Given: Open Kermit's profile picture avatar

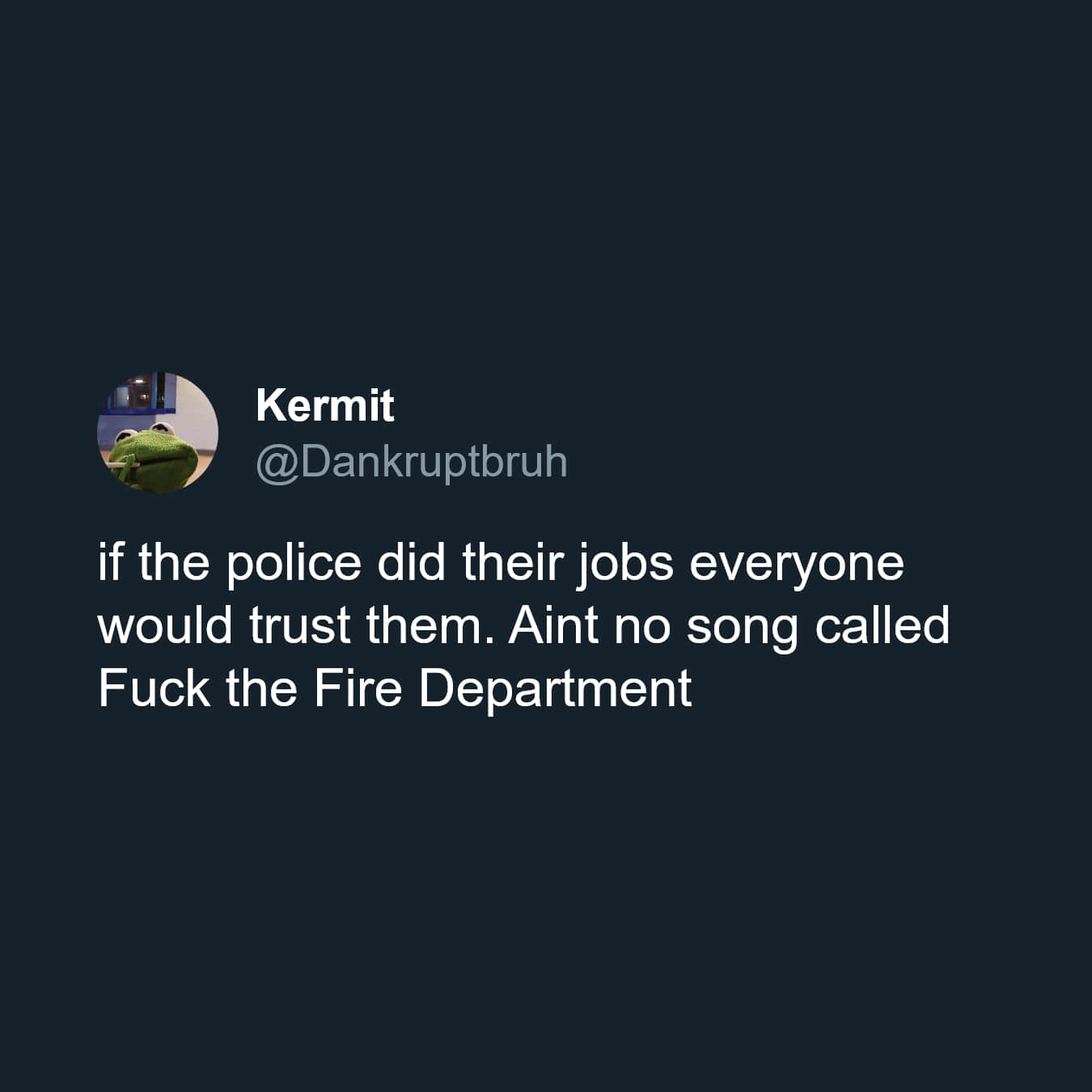Looking at the screenshot, I should click(x=158, y=433).
